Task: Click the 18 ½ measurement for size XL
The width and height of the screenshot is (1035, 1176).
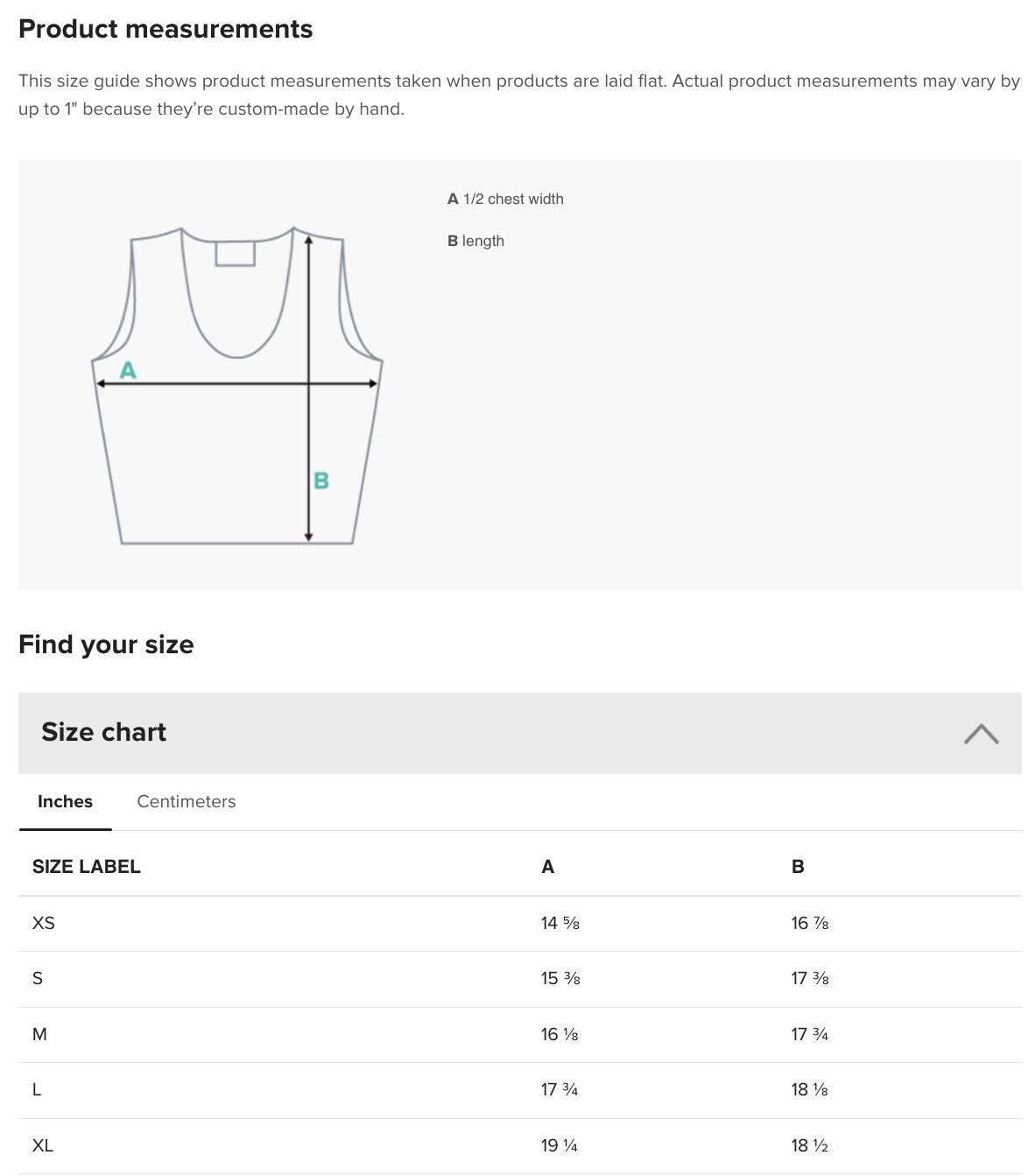Action: (x=810, y=1144)
